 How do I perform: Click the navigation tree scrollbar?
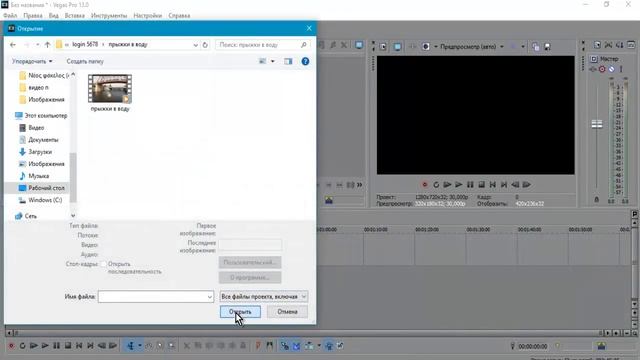point(73,178)
